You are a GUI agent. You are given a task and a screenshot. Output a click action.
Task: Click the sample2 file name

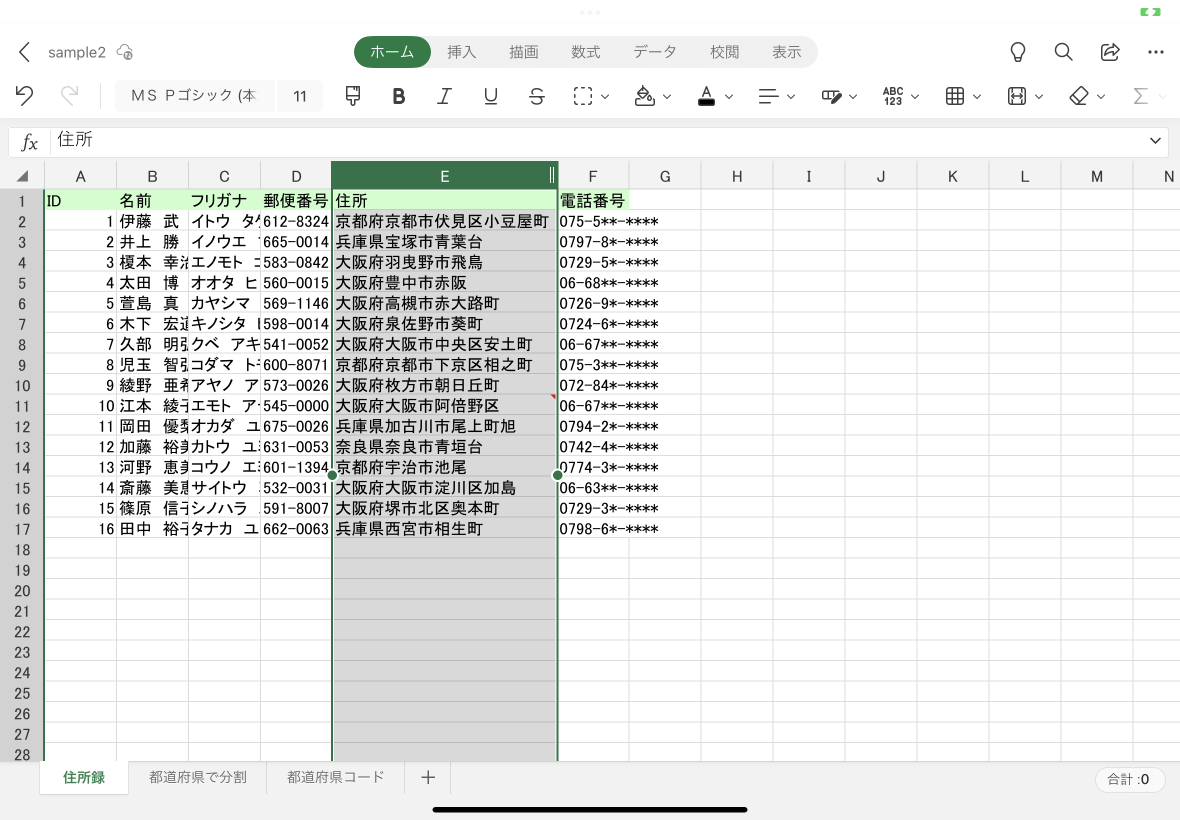[77, 52]
